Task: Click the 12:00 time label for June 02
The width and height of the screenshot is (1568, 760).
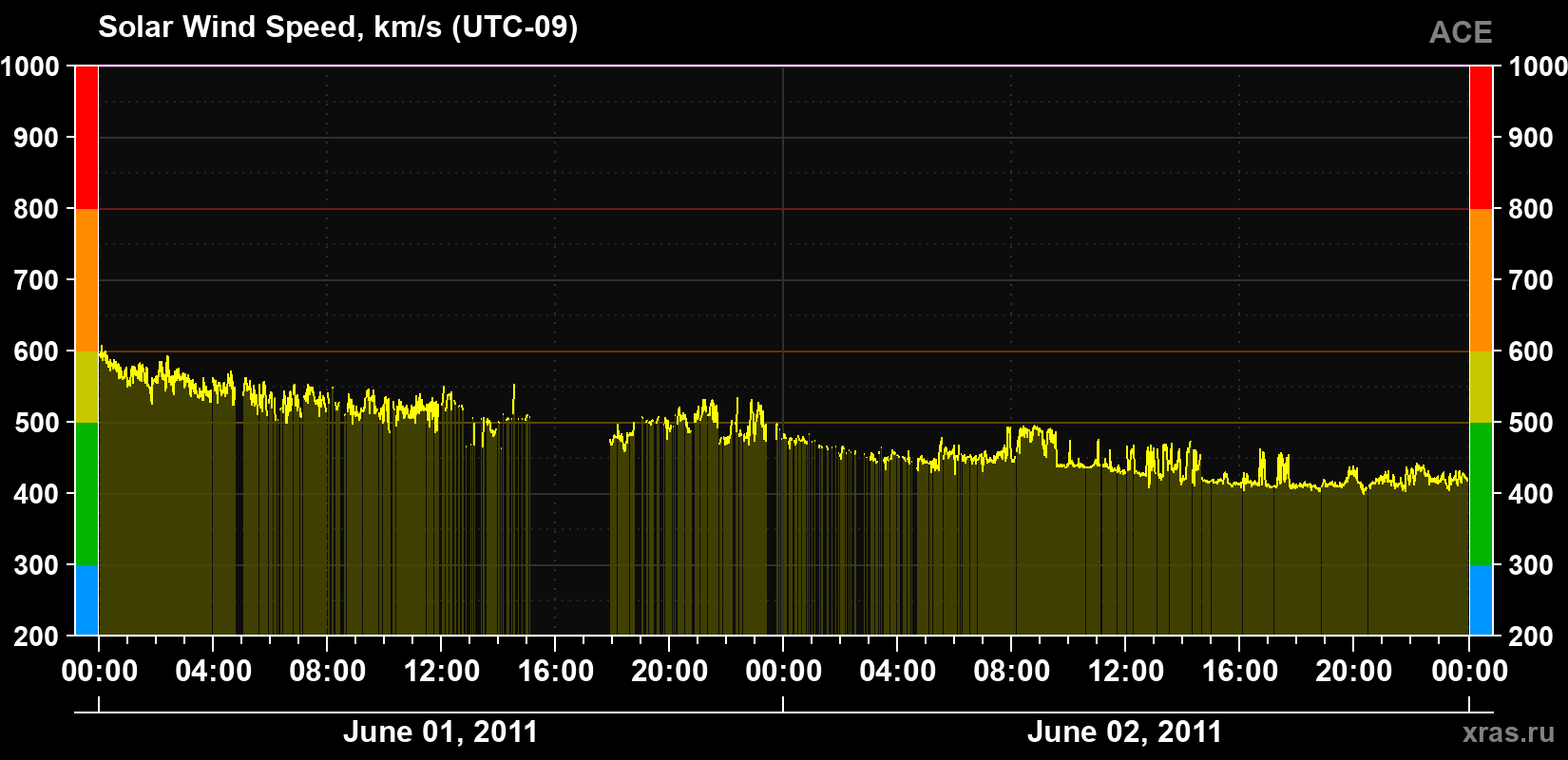Action: pos(1126,672)
